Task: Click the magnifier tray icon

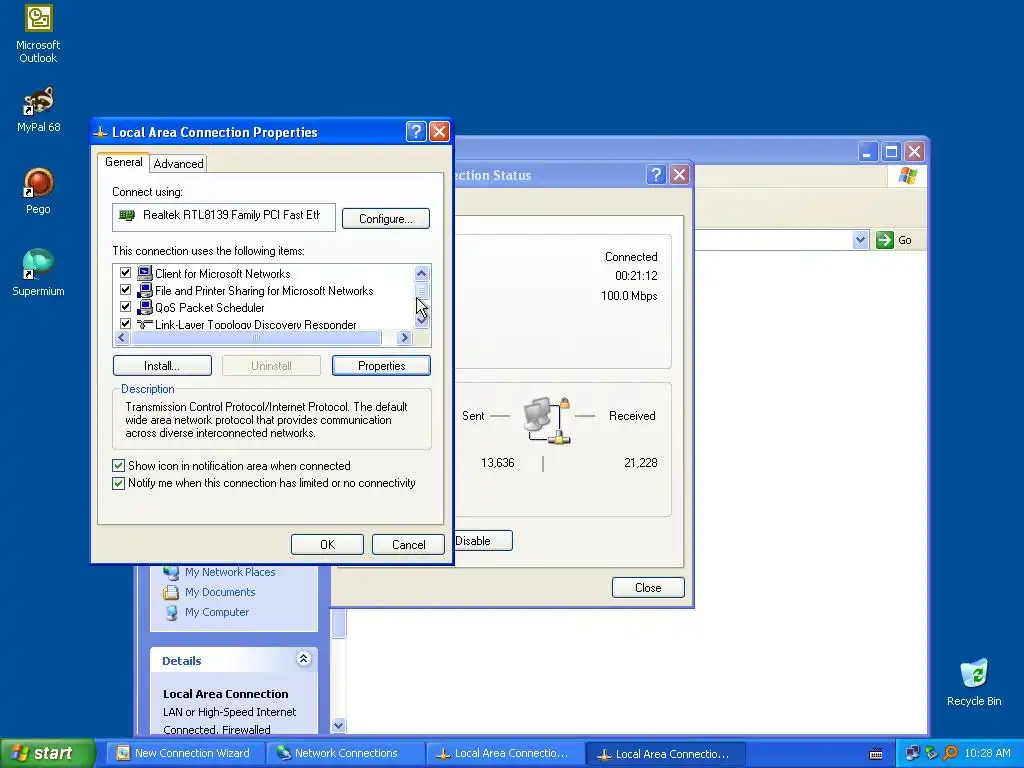Action: coord(951,753)
